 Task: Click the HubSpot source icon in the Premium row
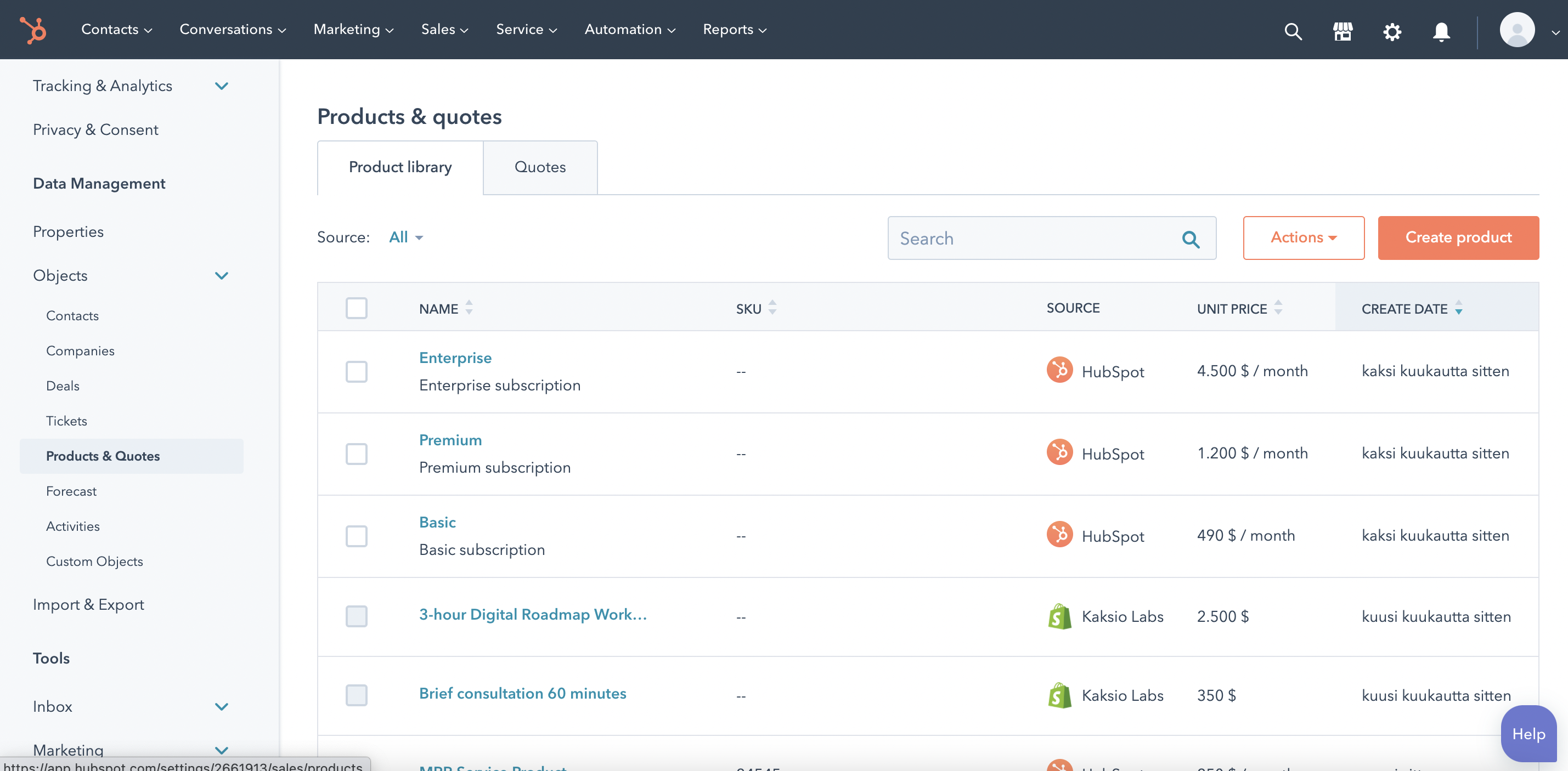tap(1059, 452)
